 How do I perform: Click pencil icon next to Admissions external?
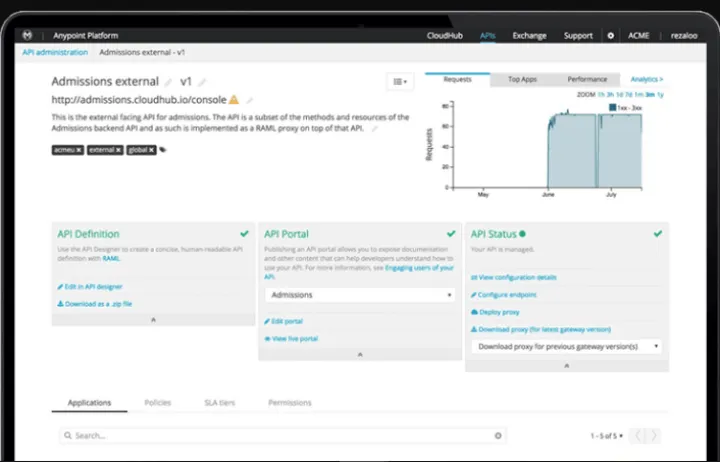[x=168, y=82]
